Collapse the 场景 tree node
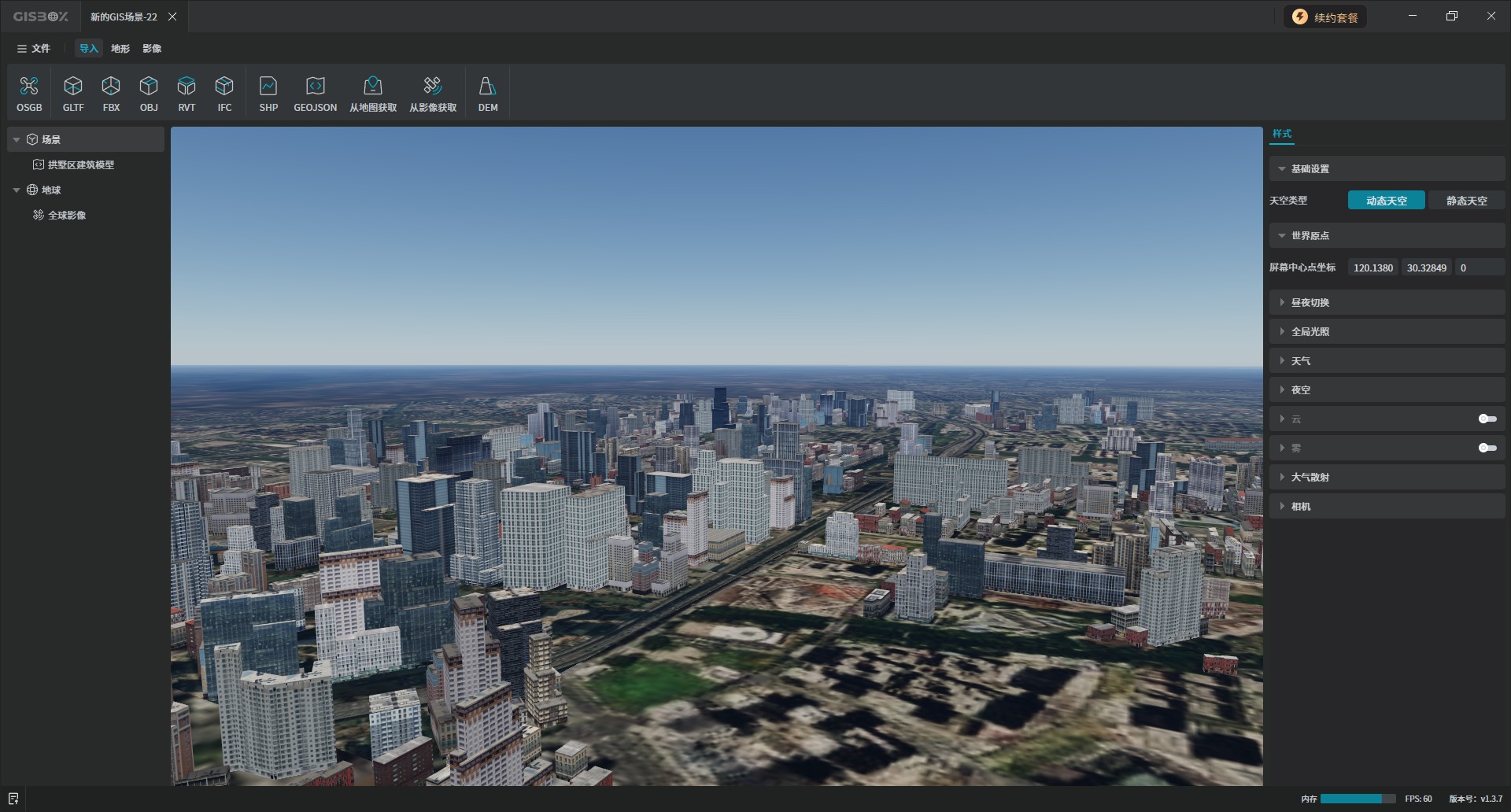Screen dimensions: 1511x812 click(x=17, y=140)
